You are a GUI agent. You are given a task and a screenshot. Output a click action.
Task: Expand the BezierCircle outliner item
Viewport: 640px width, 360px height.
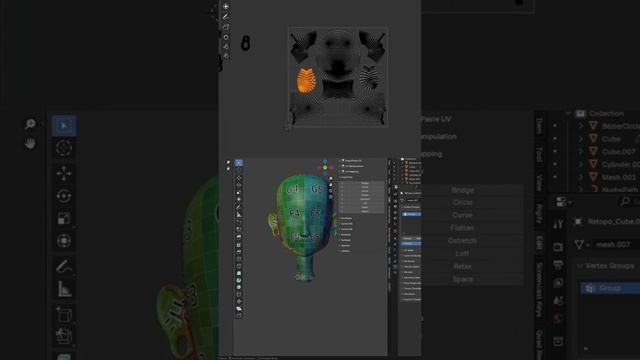pos(580,126)
